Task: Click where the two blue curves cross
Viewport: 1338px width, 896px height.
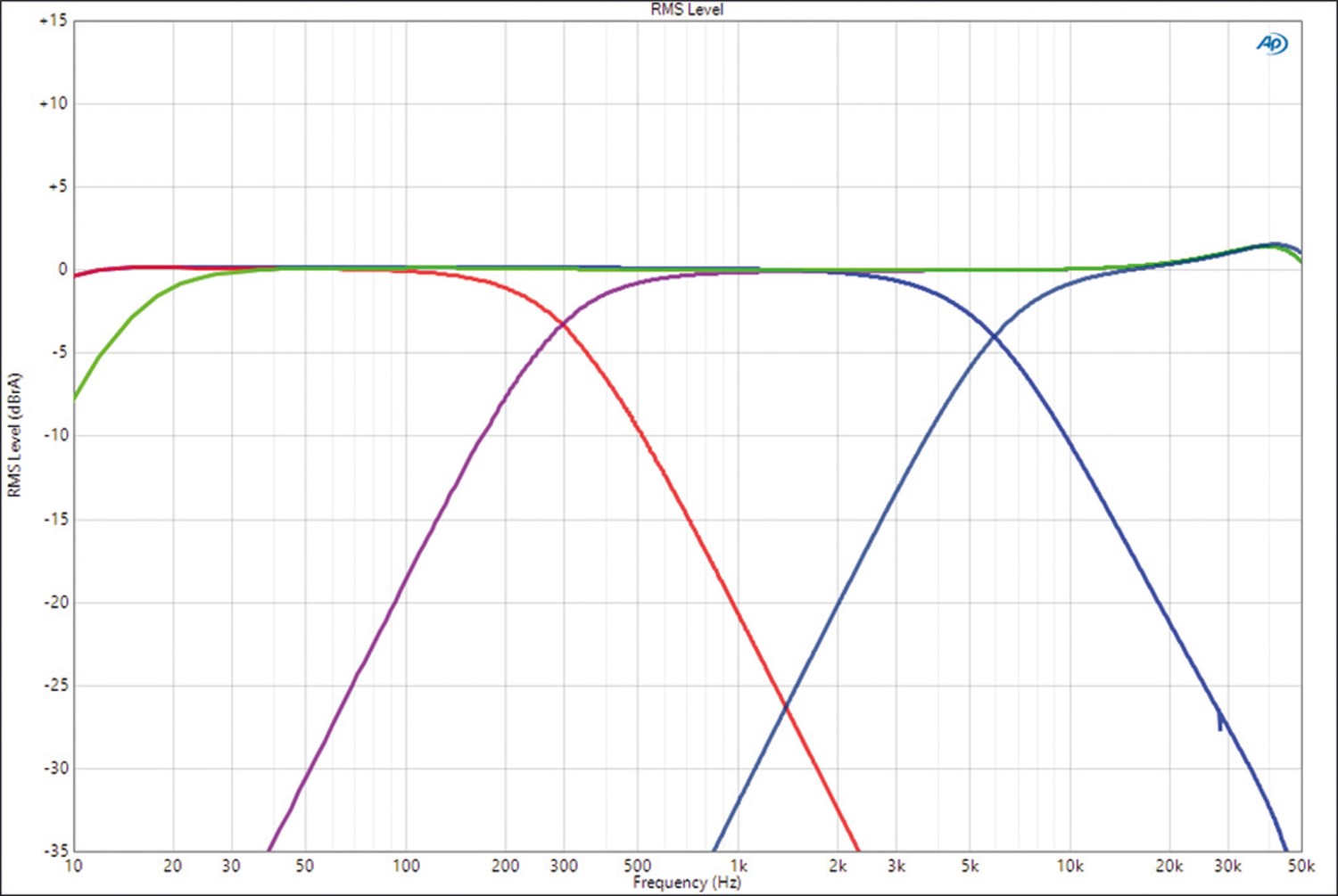Action: click(994, 335)
